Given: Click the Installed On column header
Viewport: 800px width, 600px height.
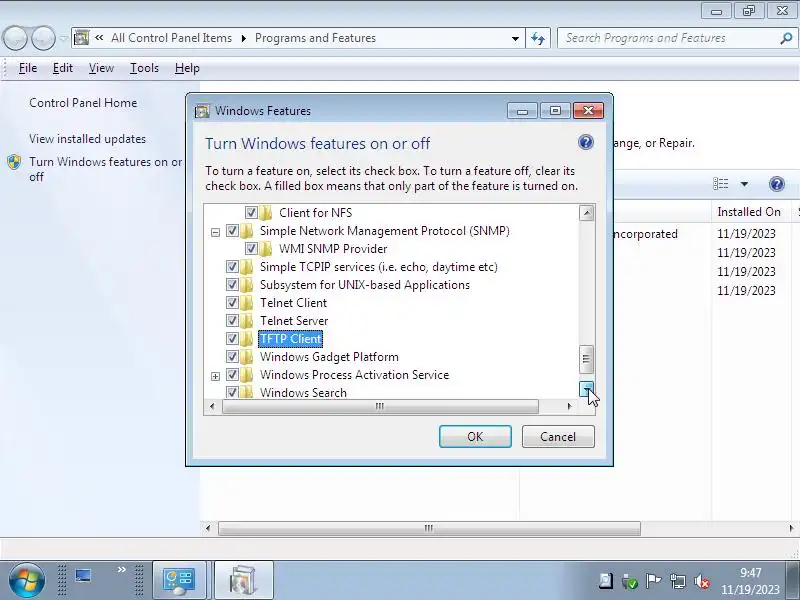Looking at the screenshot, I should (x=749, y=212).
